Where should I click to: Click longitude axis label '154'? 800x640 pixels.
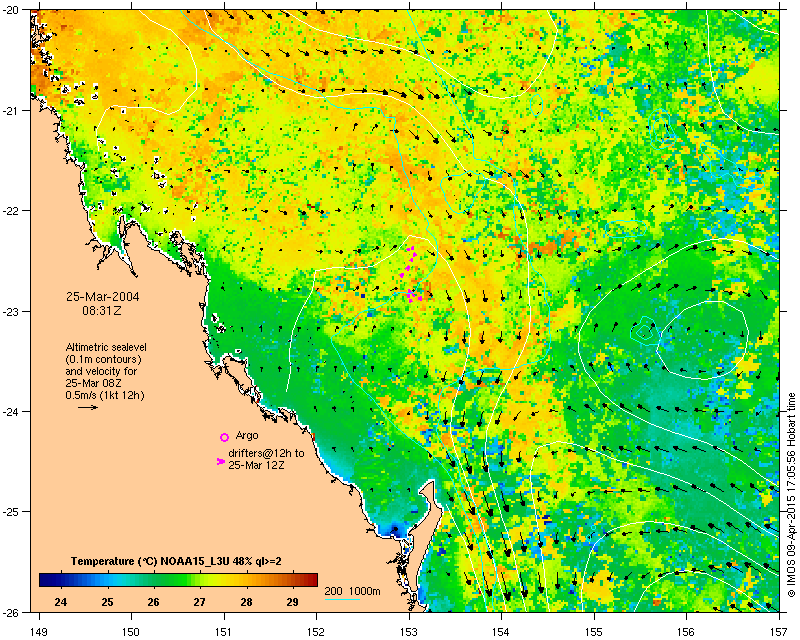pos(502,632)
